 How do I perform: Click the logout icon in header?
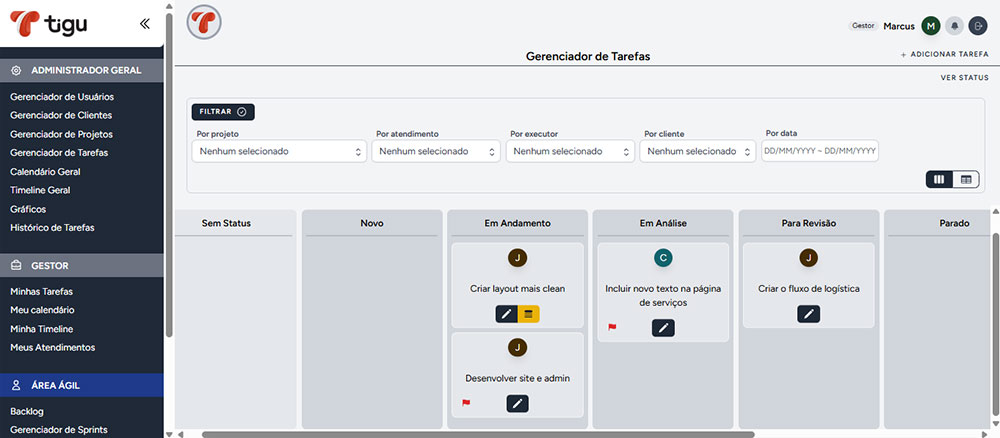click(977, 26)
